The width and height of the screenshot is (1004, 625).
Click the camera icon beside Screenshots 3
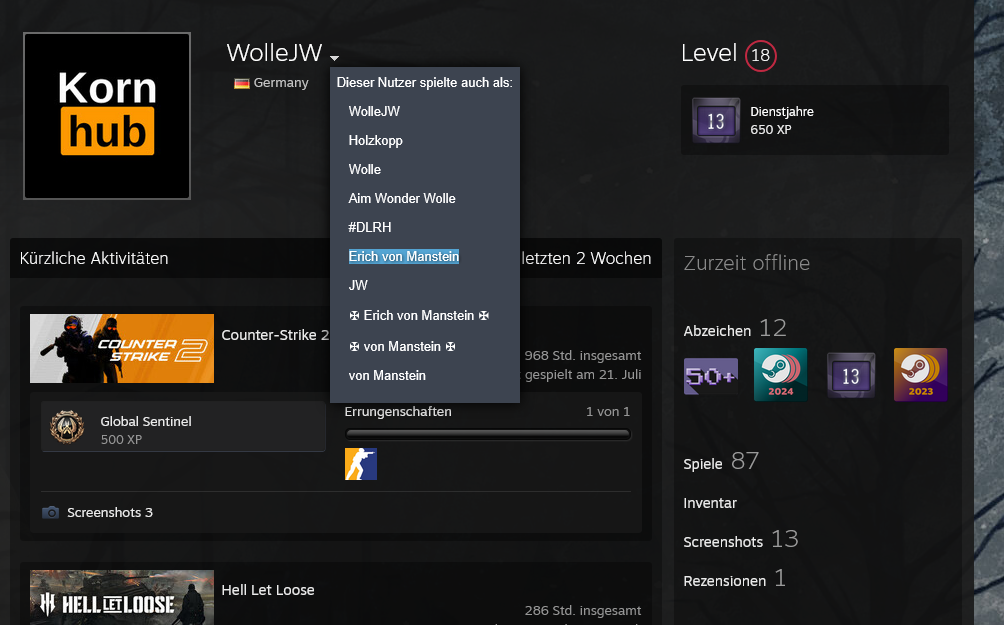pos(51,513)
